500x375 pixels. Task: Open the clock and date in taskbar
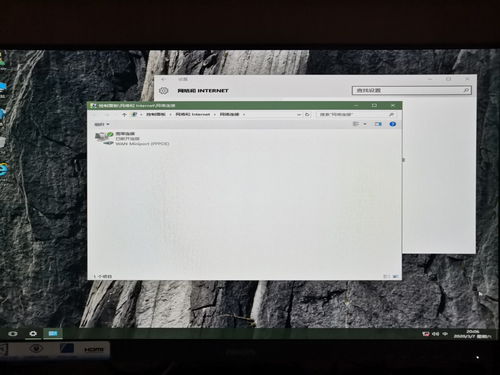[473, 334]
